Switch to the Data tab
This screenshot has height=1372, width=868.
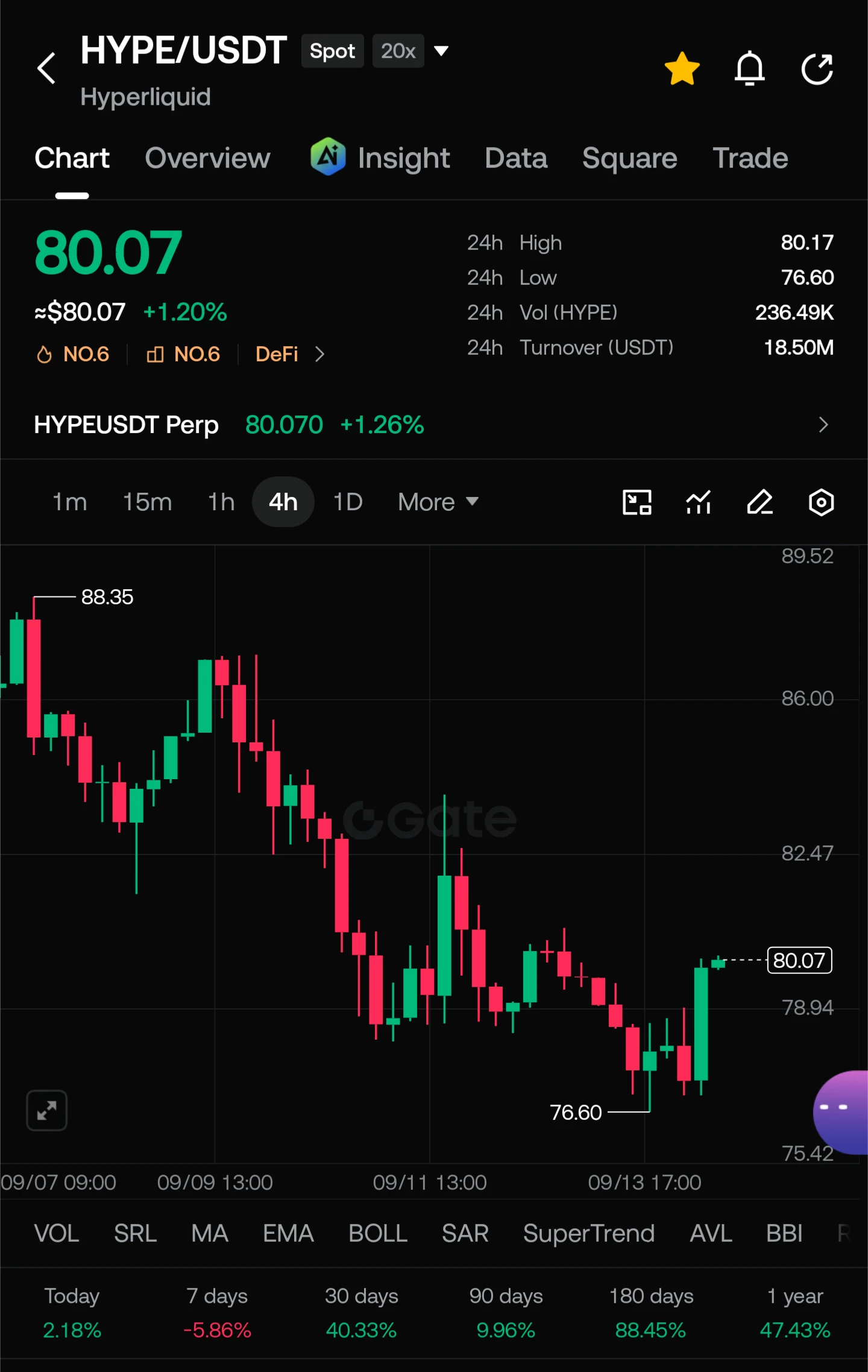click(x=517, y=158)
